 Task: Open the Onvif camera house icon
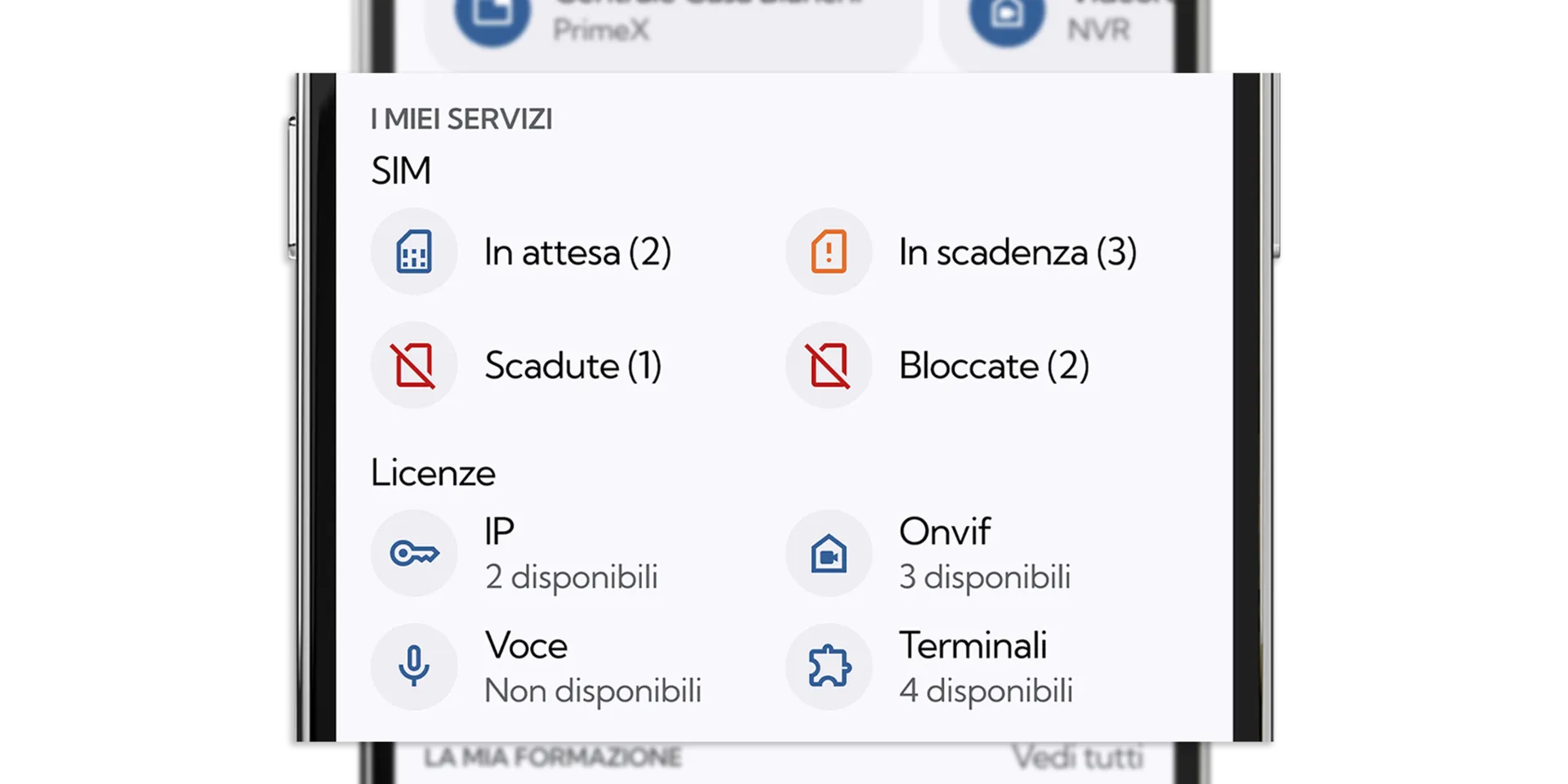[828, 553]
